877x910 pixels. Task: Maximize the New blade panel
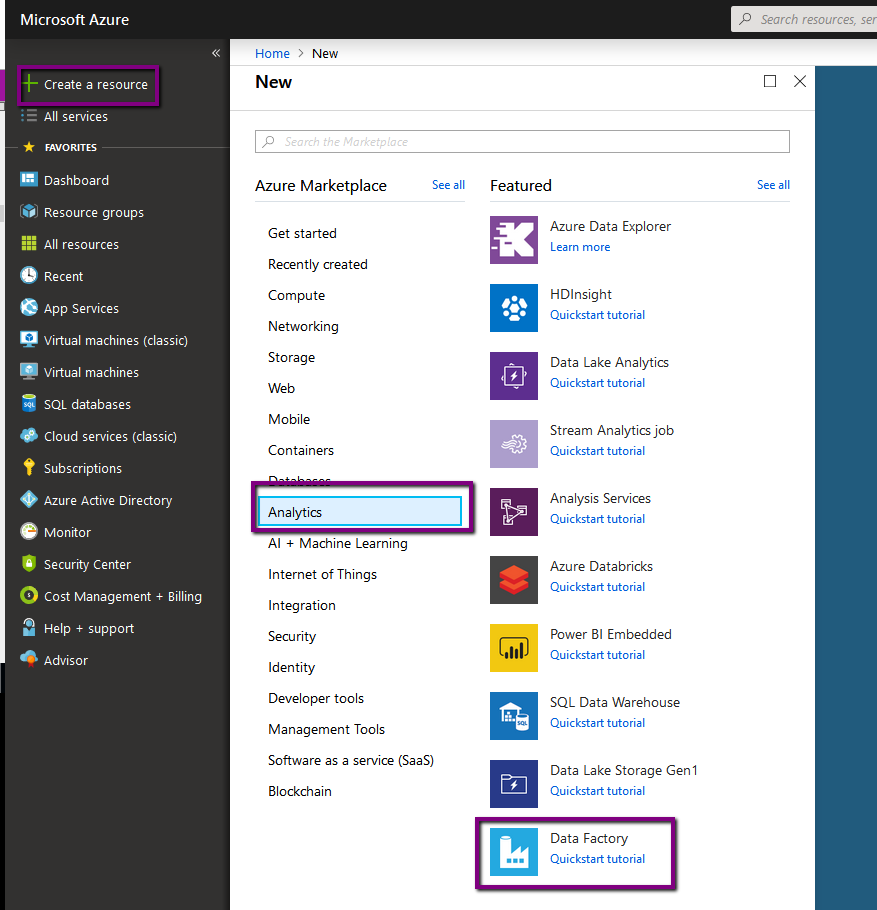[770, 82]
